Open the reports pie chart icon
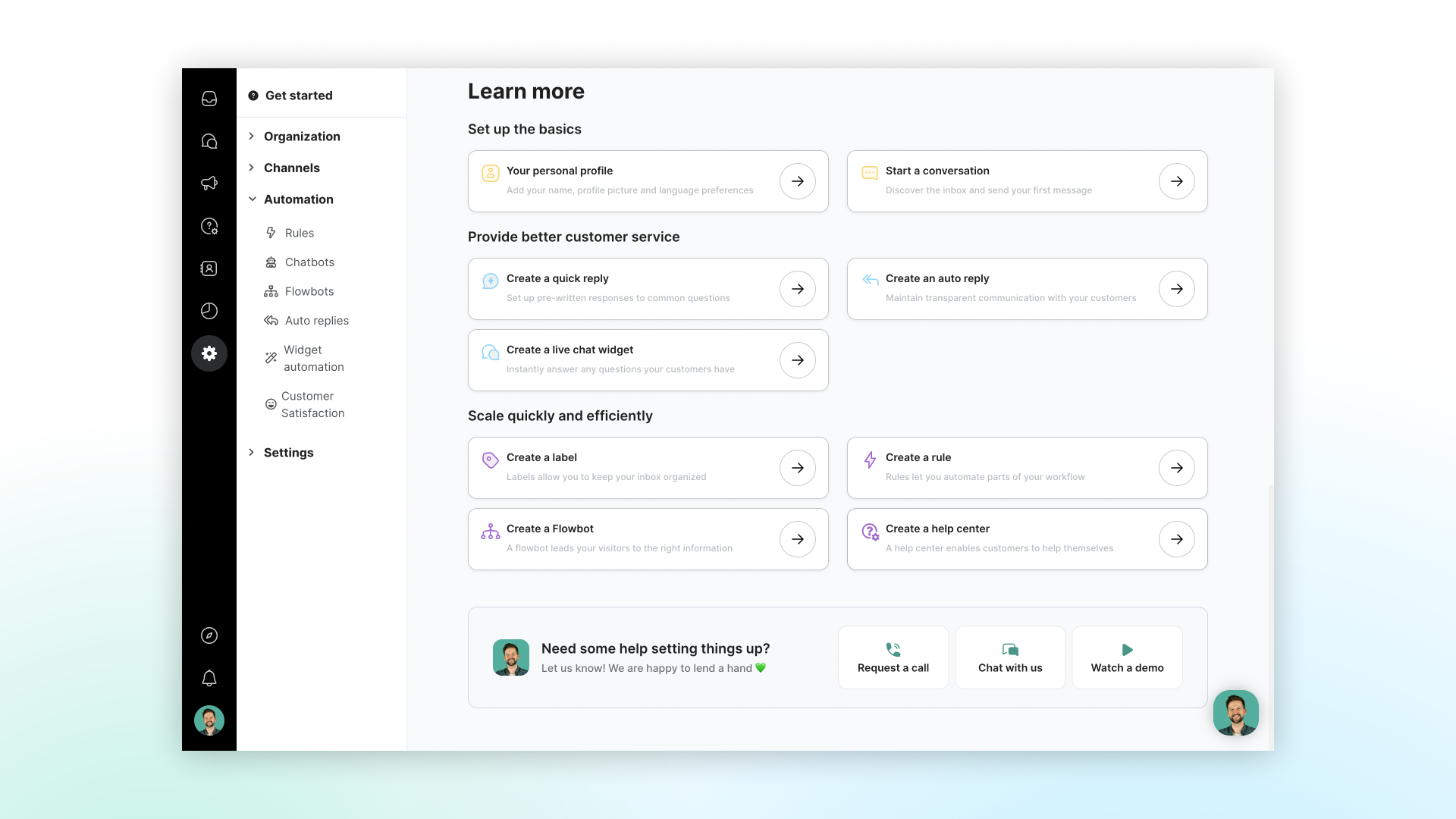Image resolution: width=1456 pixels, height=819 pixels. click(x=209, y=311)
